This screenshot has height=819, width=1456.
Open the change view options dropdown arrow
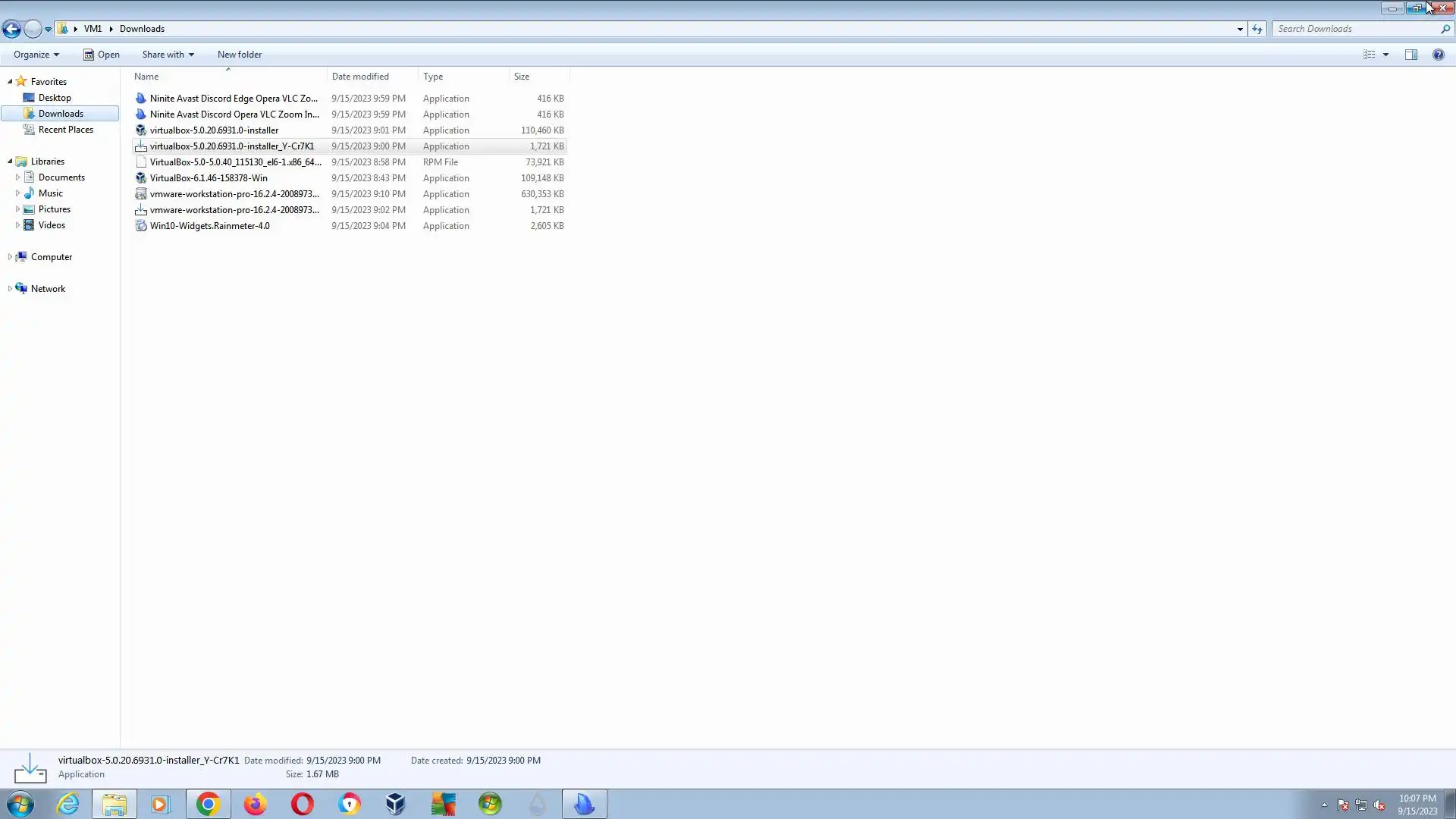[x=1385, y=55]
